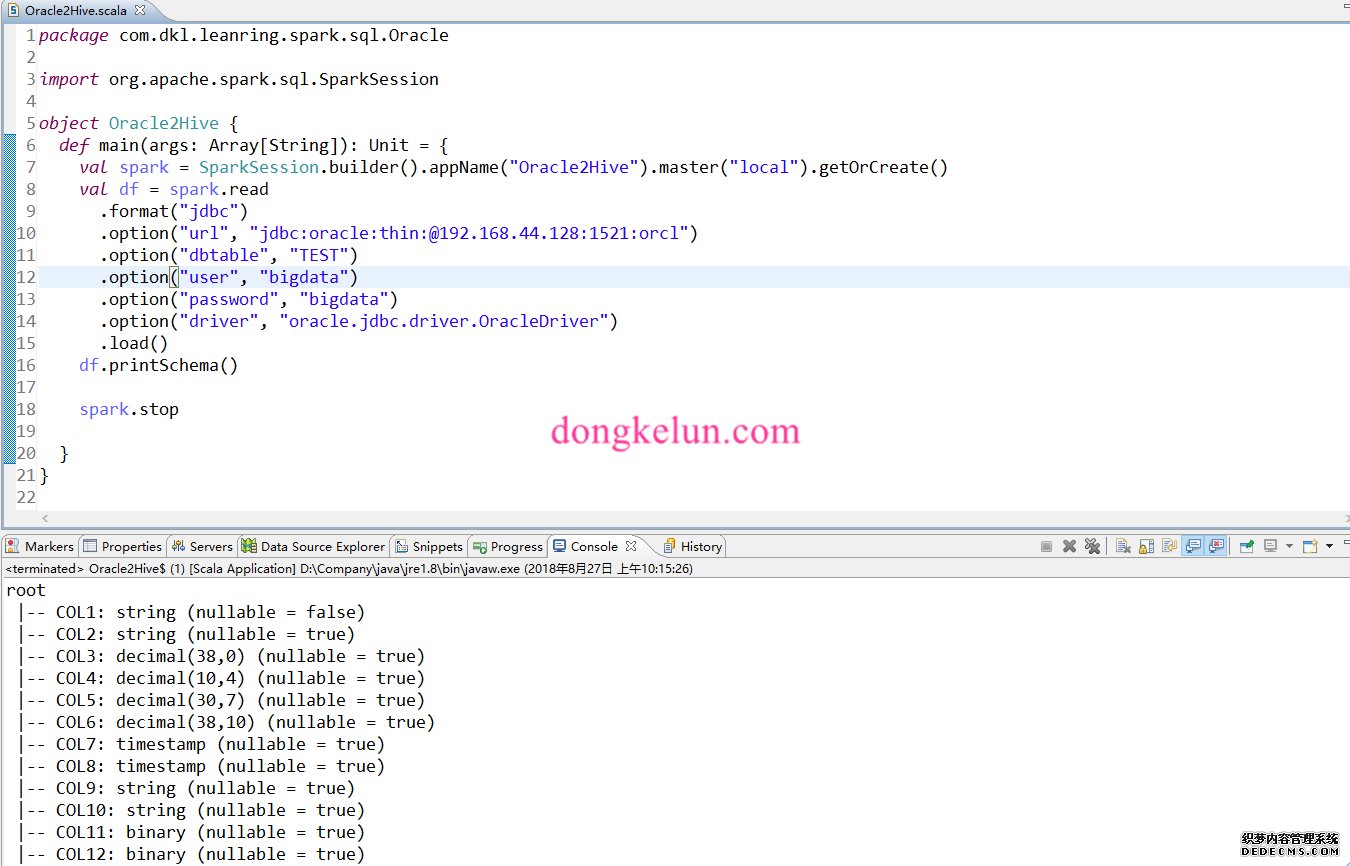1350x866 pixels.
Task: Click the Open Console icon
Action: (x=1310, y=546)
